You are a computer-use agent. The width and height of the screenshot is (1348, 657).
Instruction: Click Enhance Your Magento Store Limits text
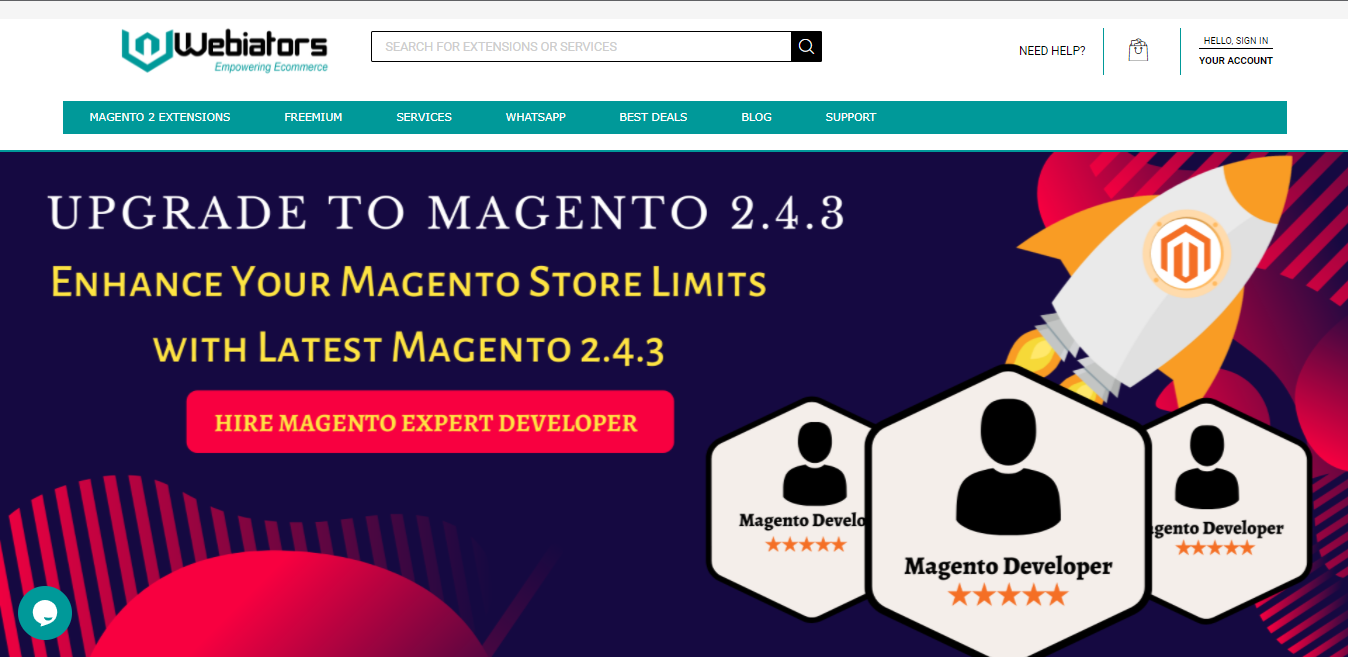coord(408,283)
